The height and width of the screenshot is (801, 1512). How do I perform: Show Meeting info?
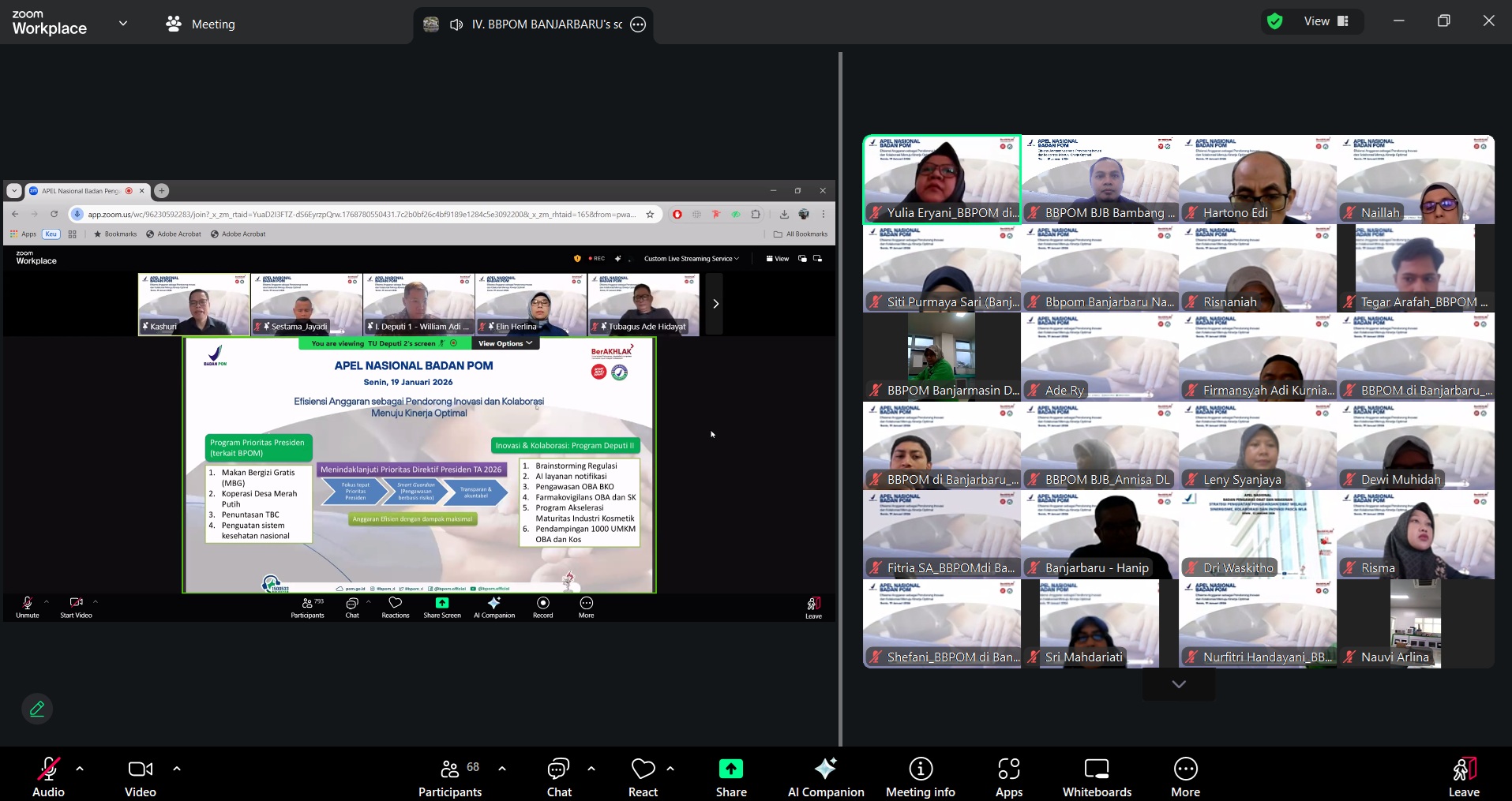pos(921,777)
